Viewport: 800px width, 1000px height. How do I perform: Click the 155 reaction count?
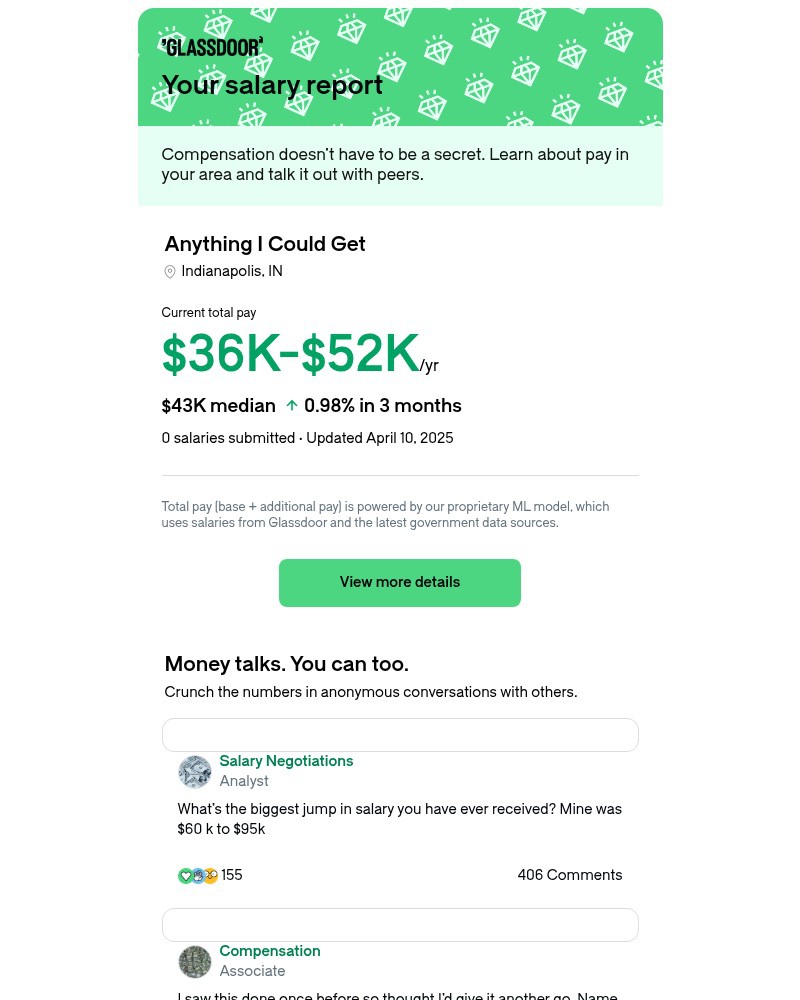pyautogui.click(x=231, y=875)
